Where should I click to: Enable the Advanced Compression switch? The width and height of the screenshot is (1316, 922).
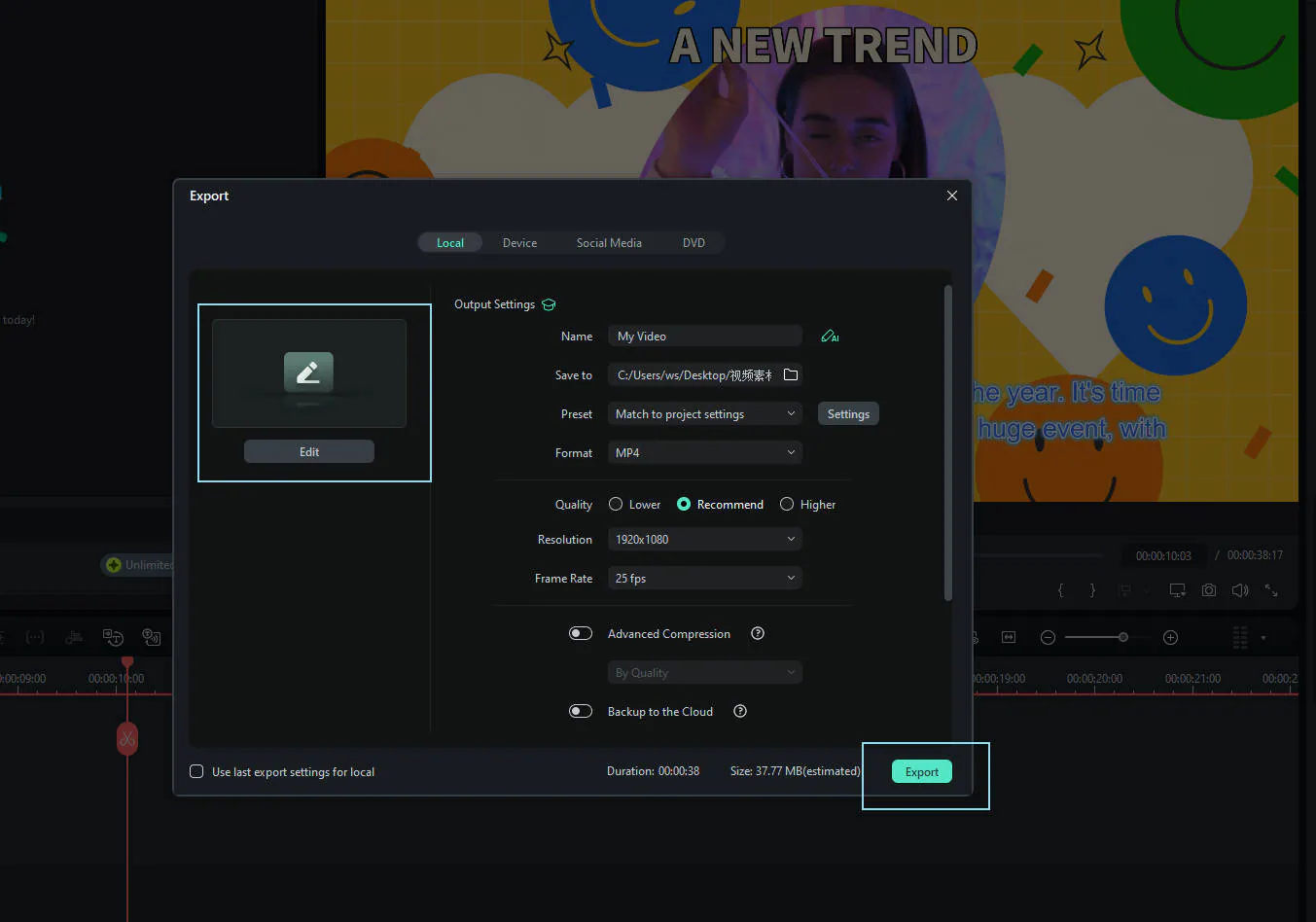point(581,633)
